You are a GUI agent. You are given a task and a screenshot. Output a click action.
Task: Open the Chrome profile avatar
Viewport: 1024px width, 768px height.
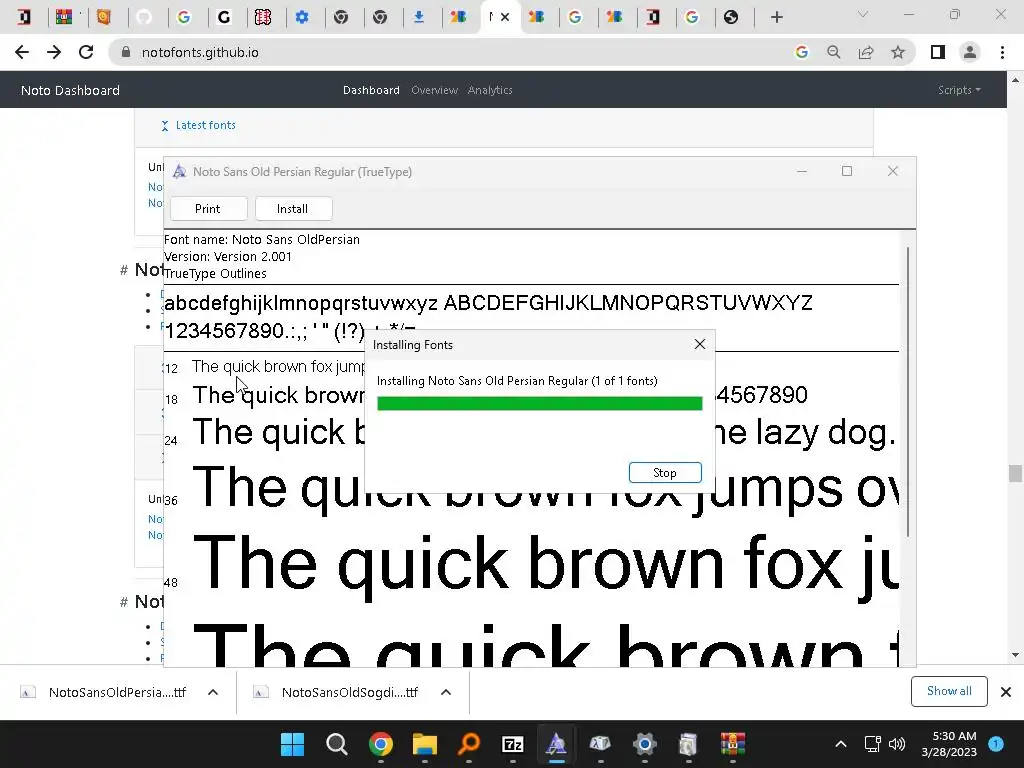coord(970,52)
